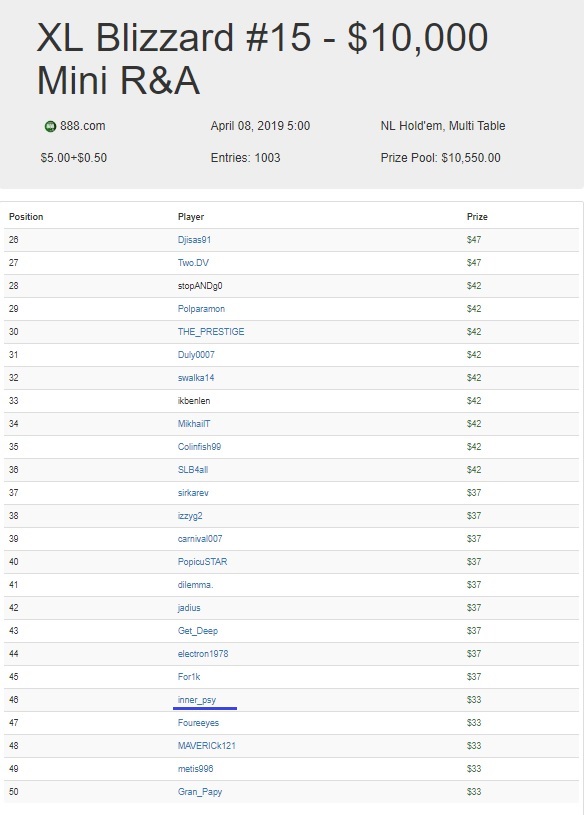Click the Duly0007 player link
This screenshot has height=815, width=587.
(196, 354)
